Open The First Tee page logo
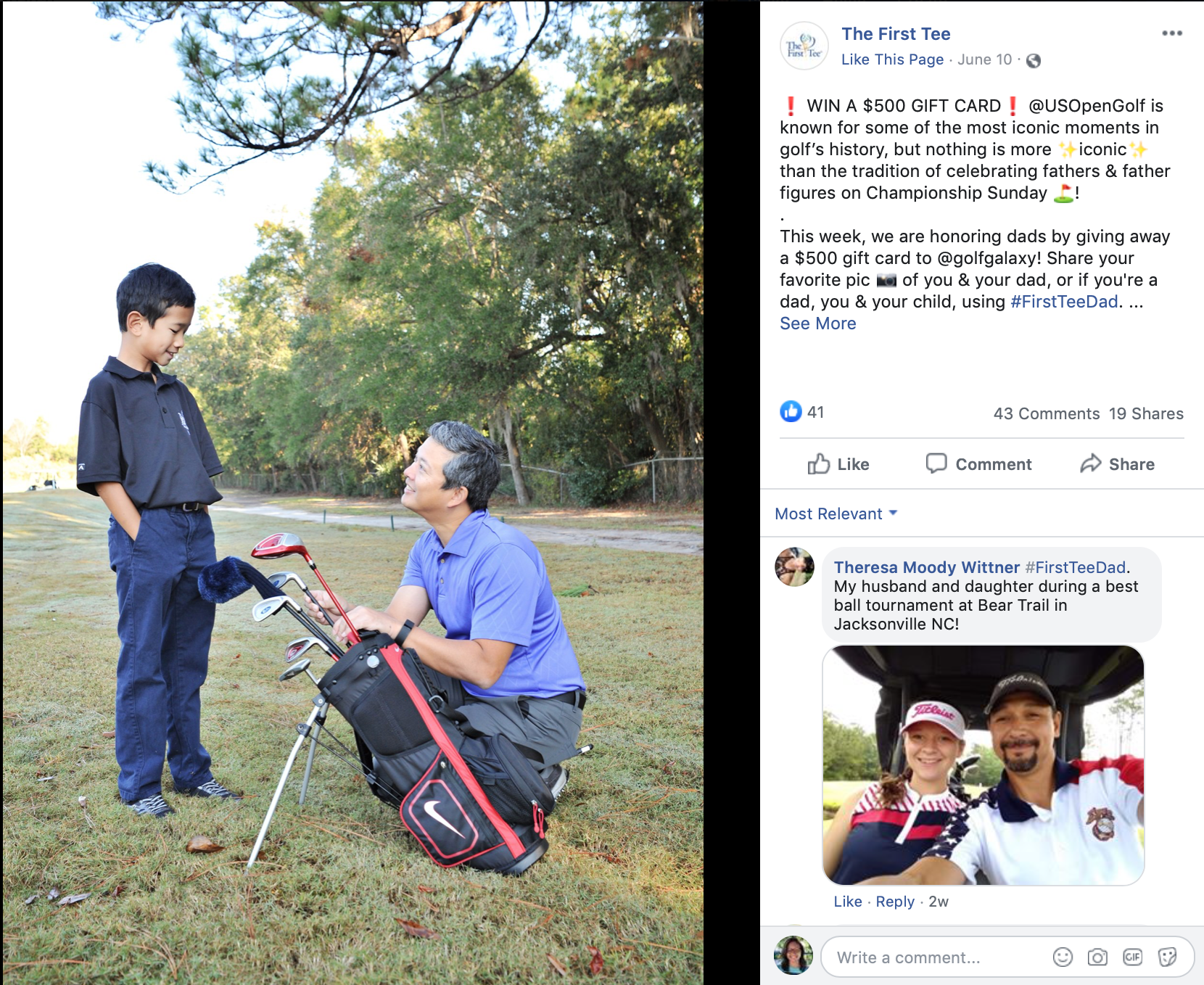The width and height of the screenshot is (1204, 985). click(x=804, y=46)
